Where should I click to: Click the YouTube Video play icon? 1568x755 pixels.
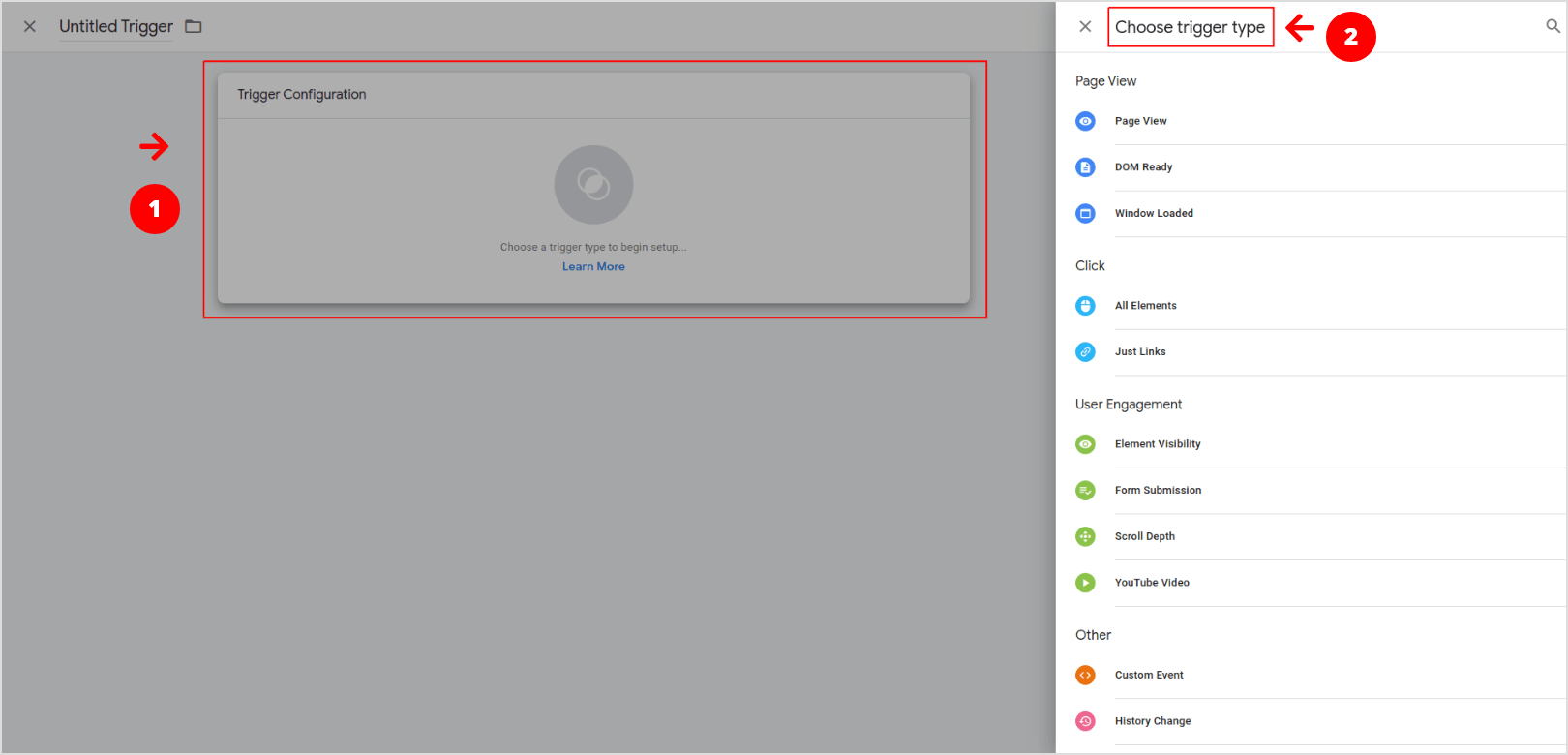1085,583
